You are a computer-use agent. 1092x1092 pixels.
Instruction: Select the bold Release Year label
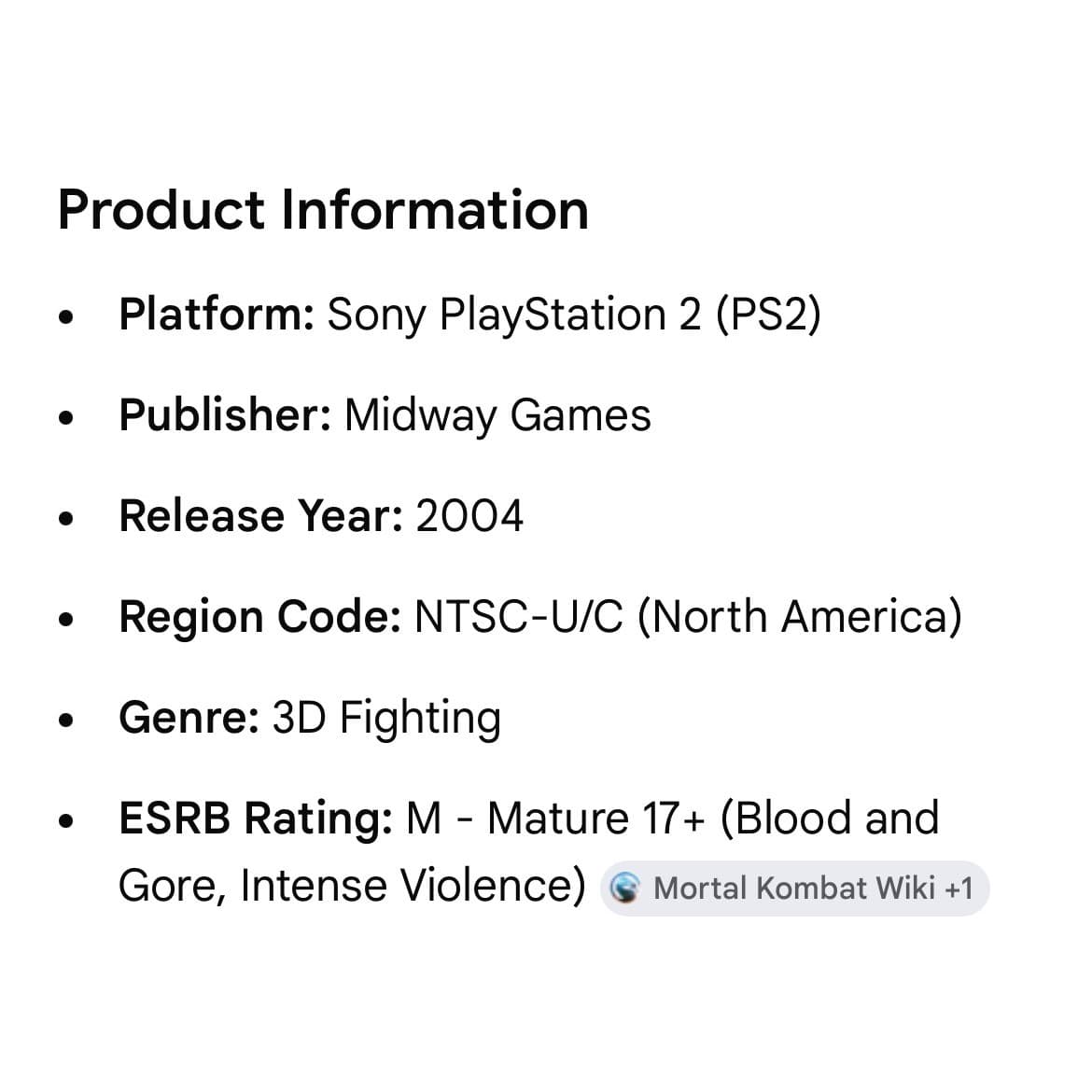tap(261, 516)
